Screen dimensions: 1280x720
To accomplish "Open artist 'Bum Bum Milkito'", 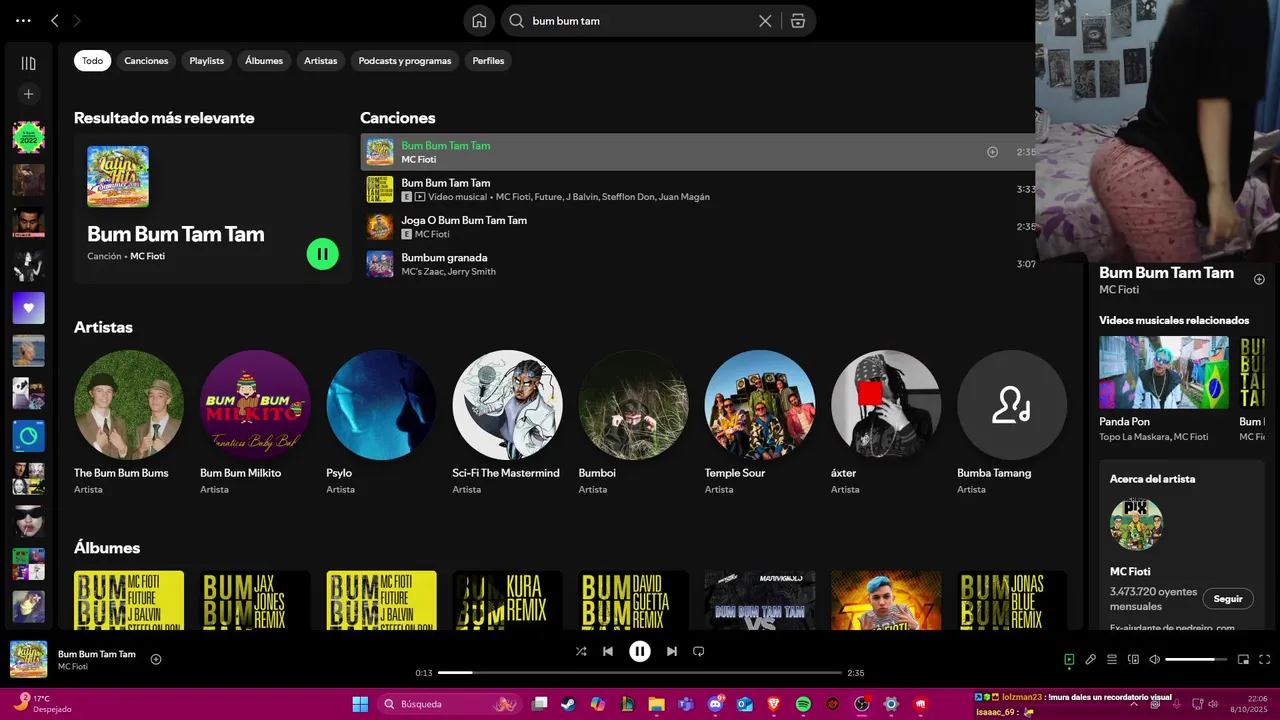I will click(x=255, y=422).
